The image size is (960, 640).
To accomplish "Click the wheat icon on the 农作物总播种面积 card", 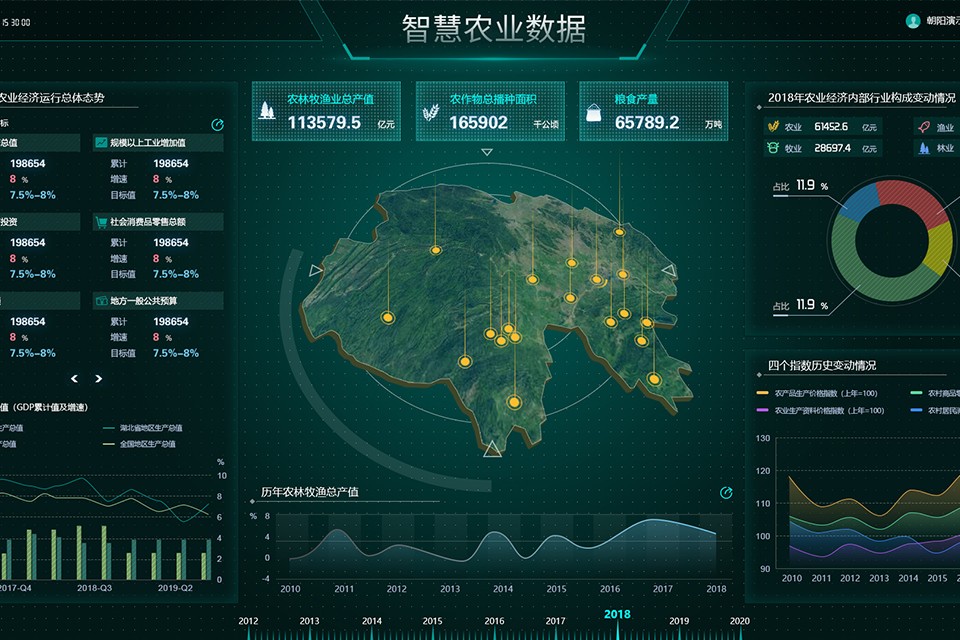I will click(432, 110).
